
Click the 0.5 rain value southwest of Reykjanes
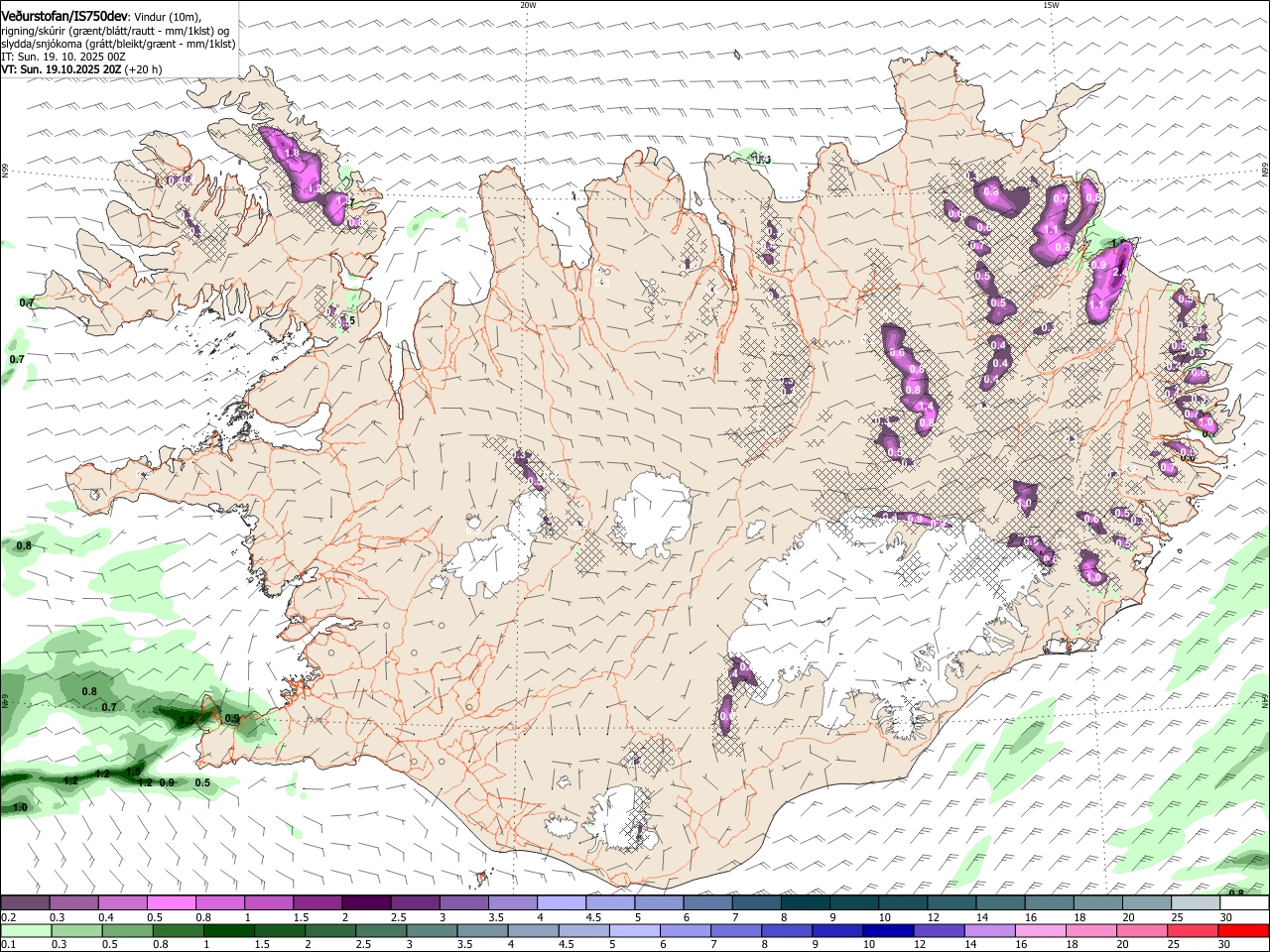(x=202, y=783)
